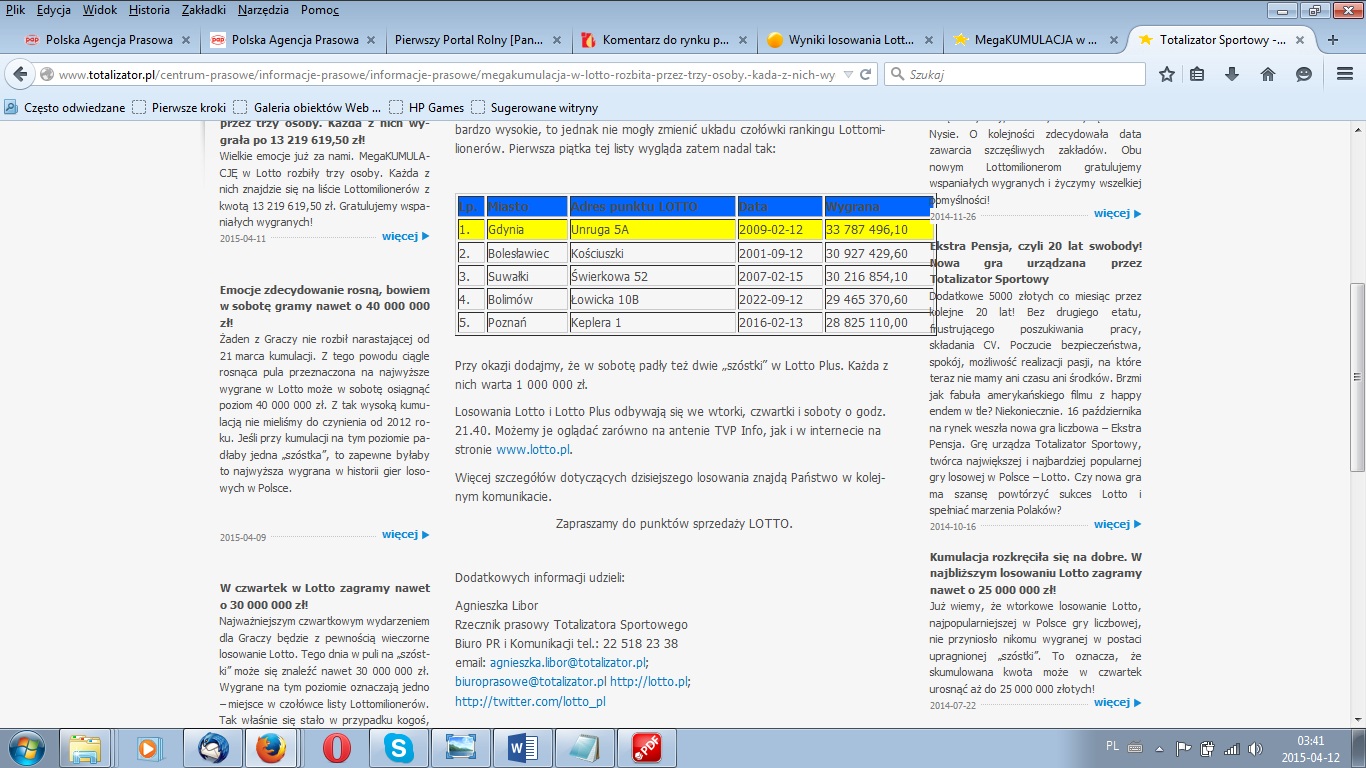Click the address bar URL
The width and height of the screenshot is (1366, 768).
(447, 75)
